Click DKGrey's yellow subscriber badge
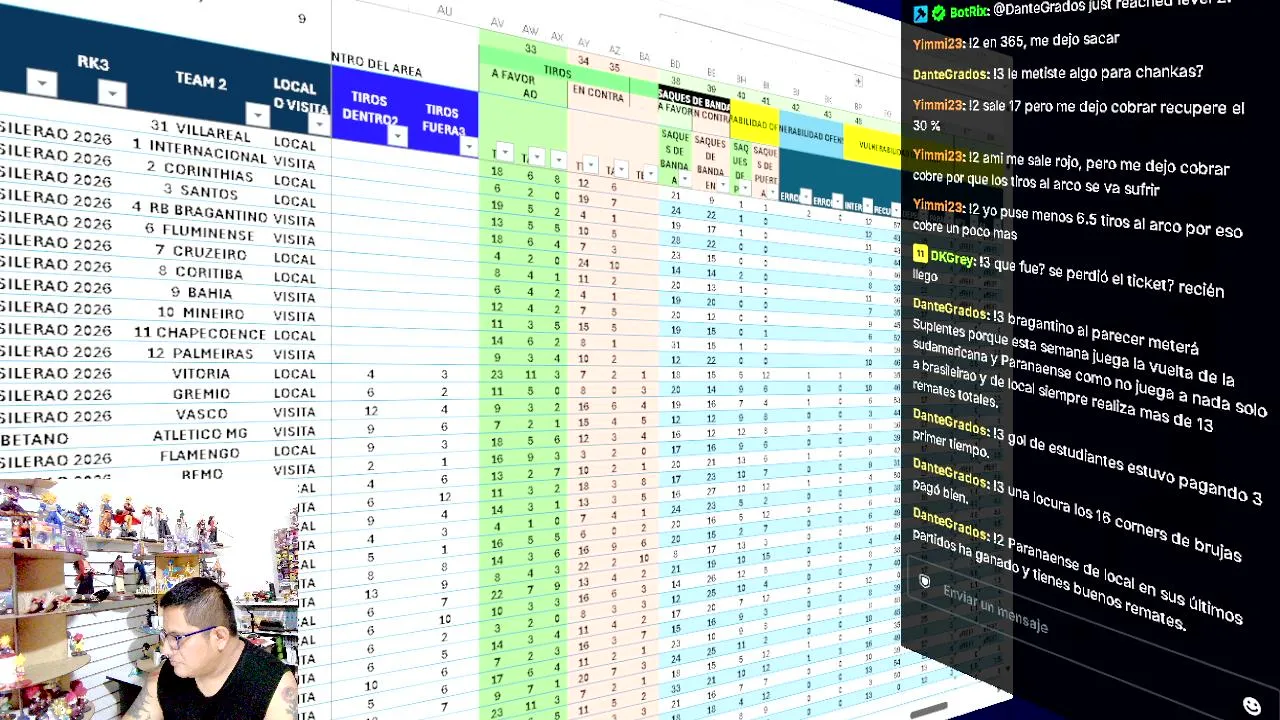This screenshot has width=1280, height=720. (920, 255)
